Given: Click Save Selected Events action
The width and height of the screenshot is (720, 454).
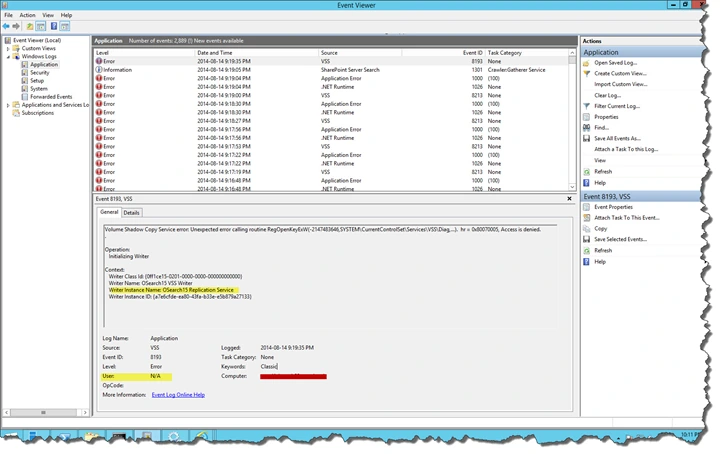Looking at the screenshot, I should click(x=620, y=239).
